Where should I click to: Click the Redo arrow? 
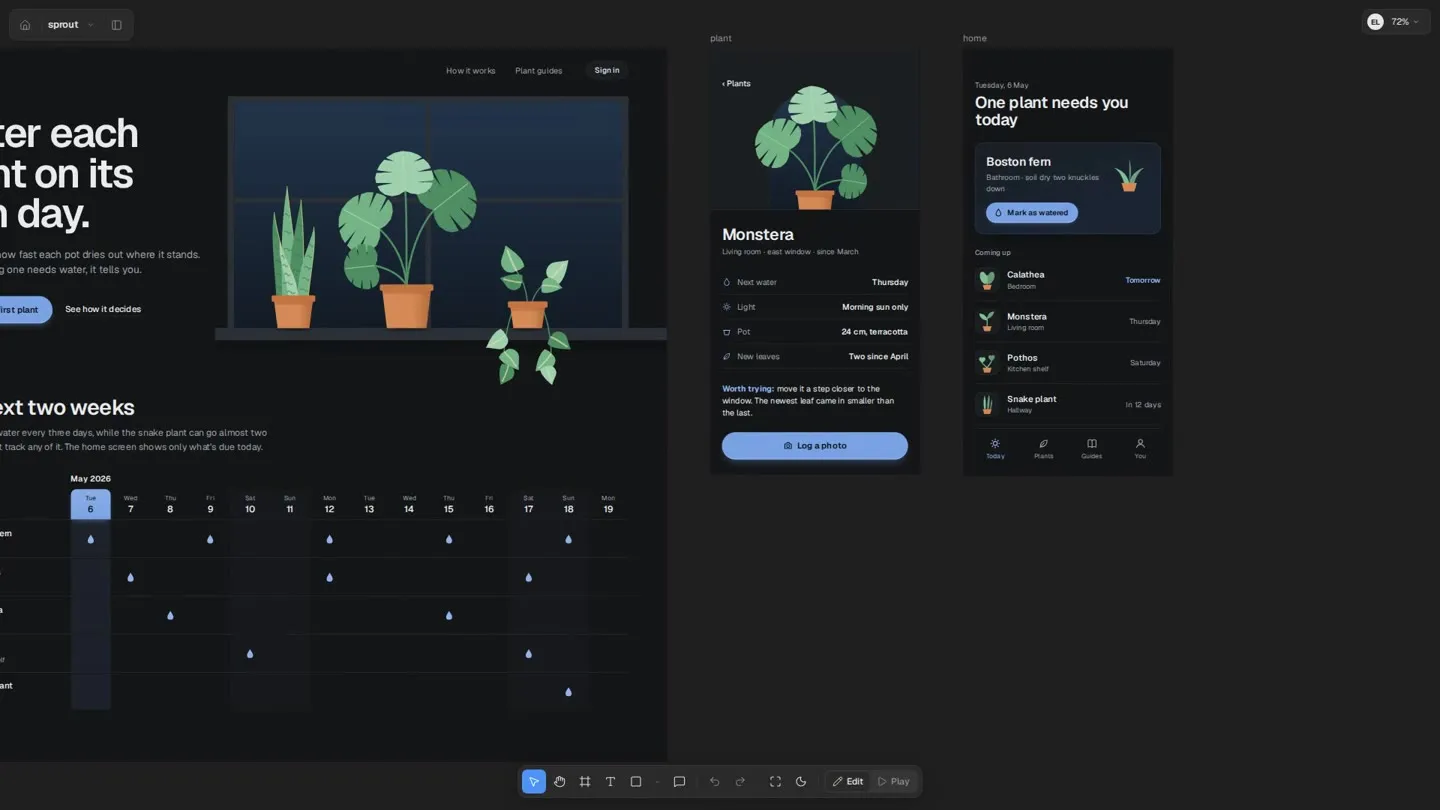pyautogui.click(x=740, y=782)
